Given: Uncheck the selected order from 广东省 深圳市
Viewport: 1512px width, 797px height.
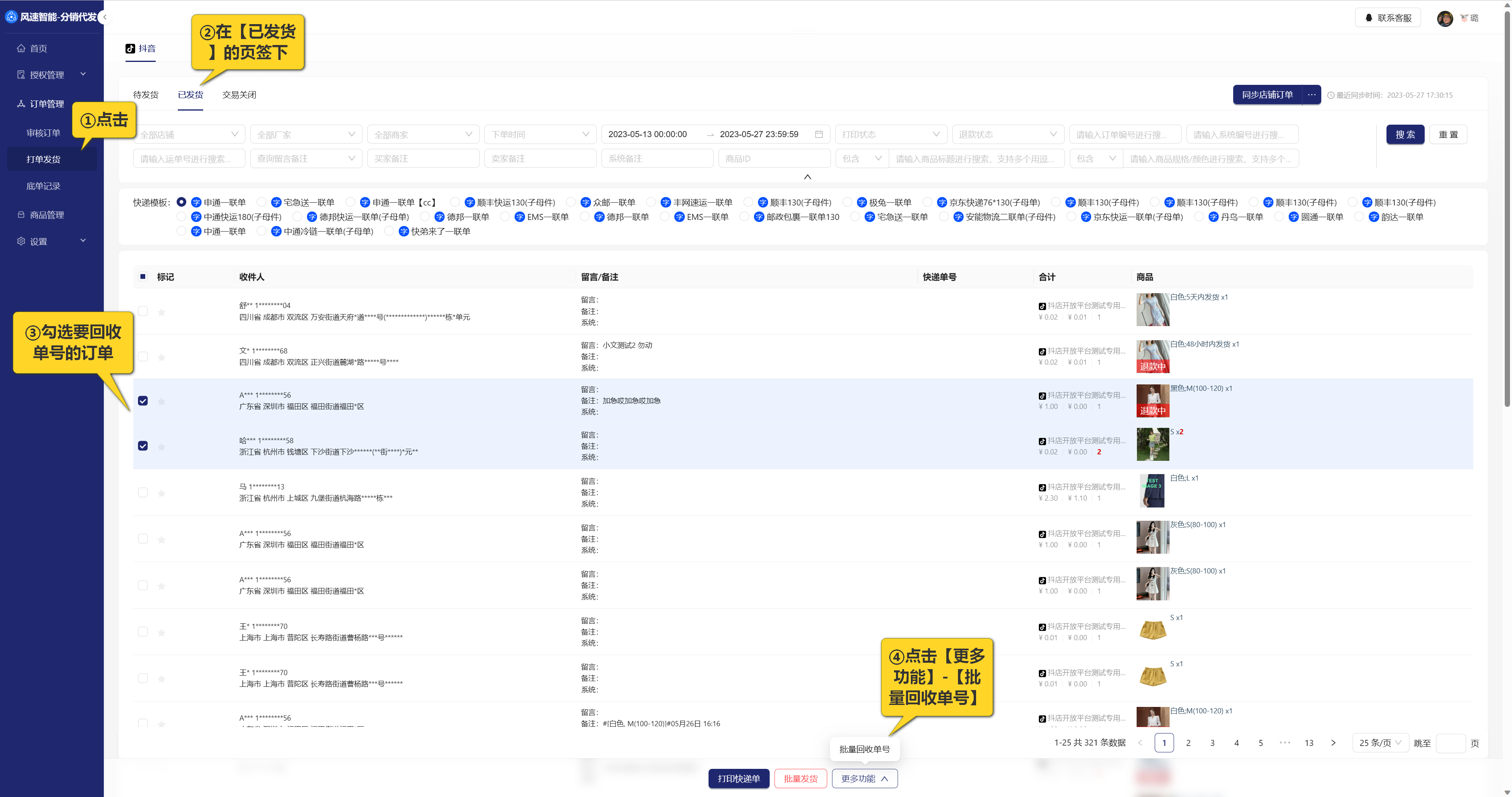Looking at the screenshot, I should [x=143, y=401].
